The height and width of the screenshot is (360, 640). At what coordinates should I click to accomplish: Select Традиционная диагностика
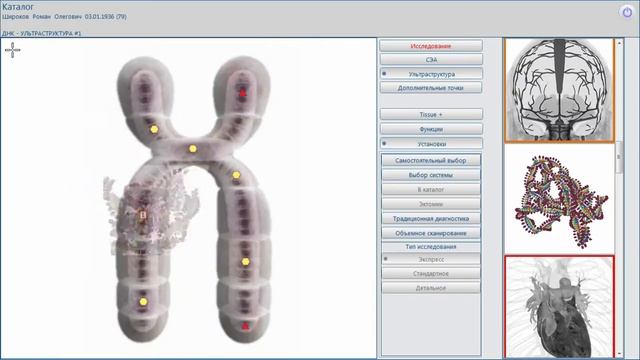coord(431,218)
